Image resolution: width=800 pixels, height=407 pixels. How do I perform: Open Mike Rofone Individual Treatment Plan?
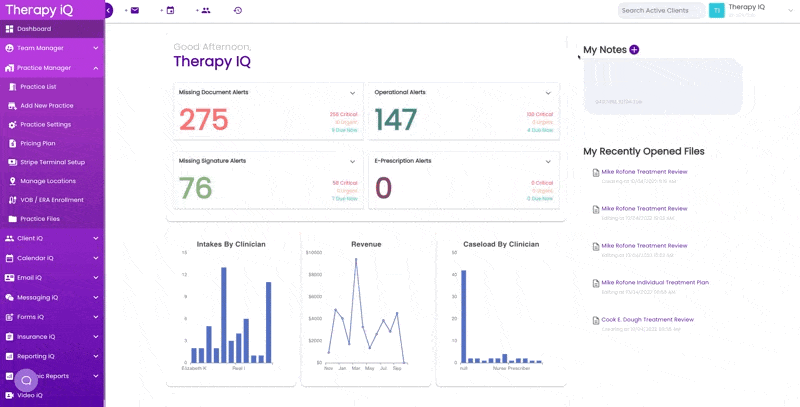655,282
